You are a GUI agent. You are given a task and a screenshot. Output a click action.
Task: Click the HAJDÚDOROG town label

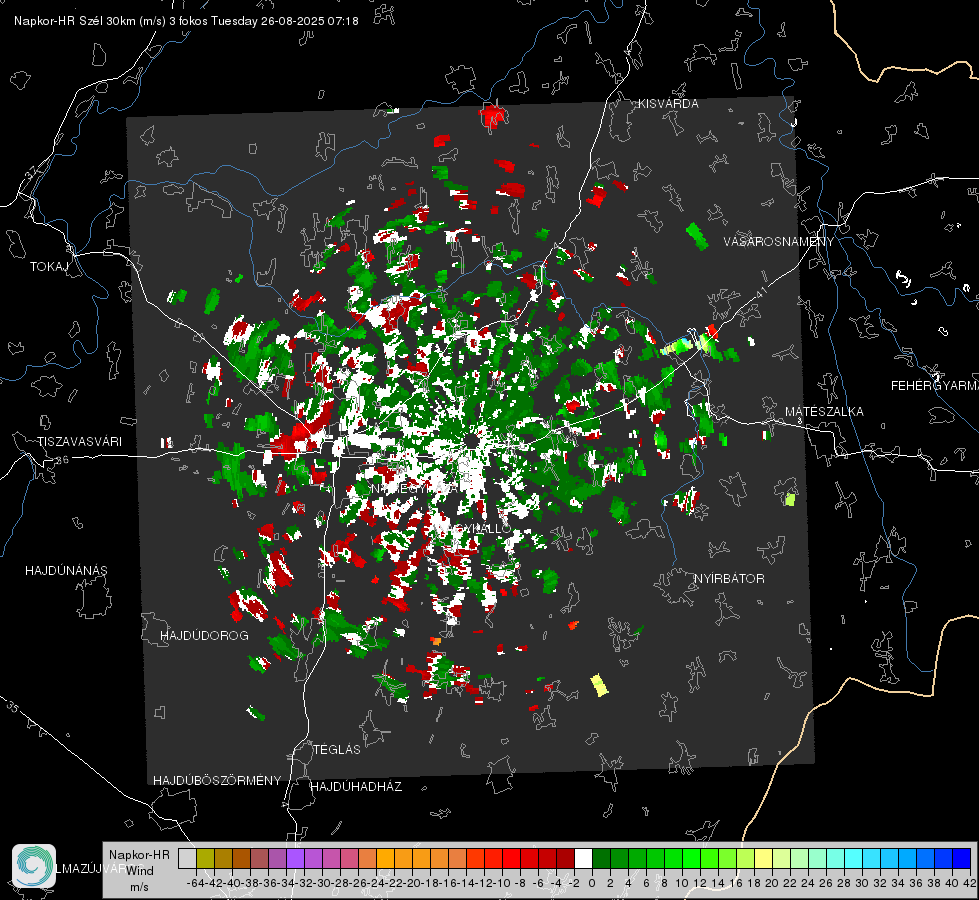coord(204,635)
